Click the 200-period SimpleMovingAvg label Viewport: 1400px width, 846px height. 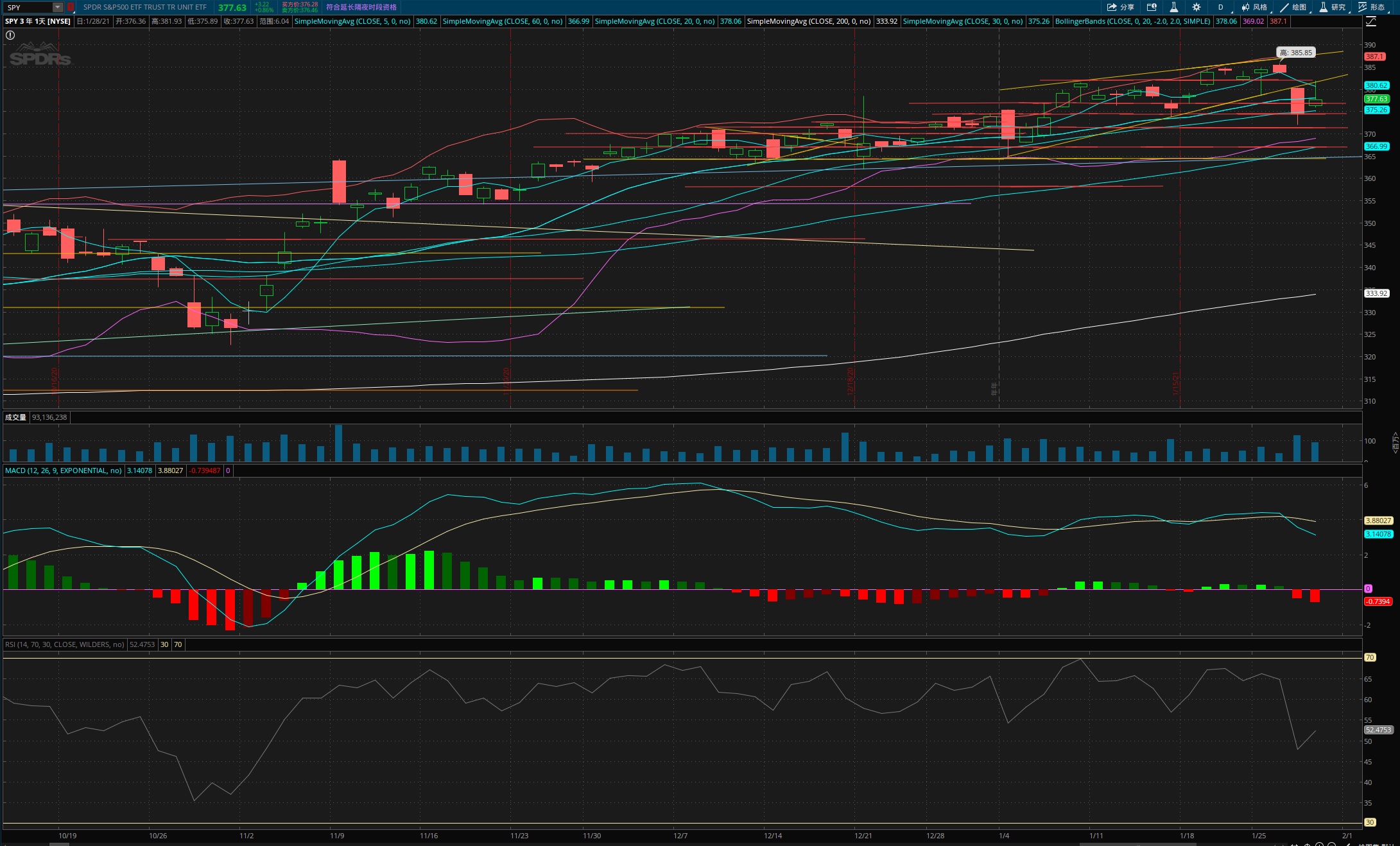808,21
